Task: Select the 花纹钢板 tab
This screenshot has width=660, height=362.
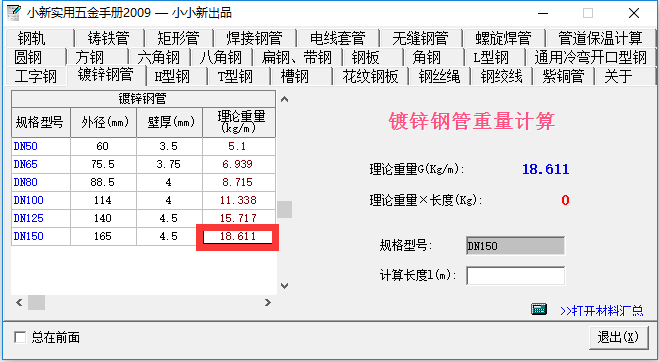Action: tap(370, 76)
